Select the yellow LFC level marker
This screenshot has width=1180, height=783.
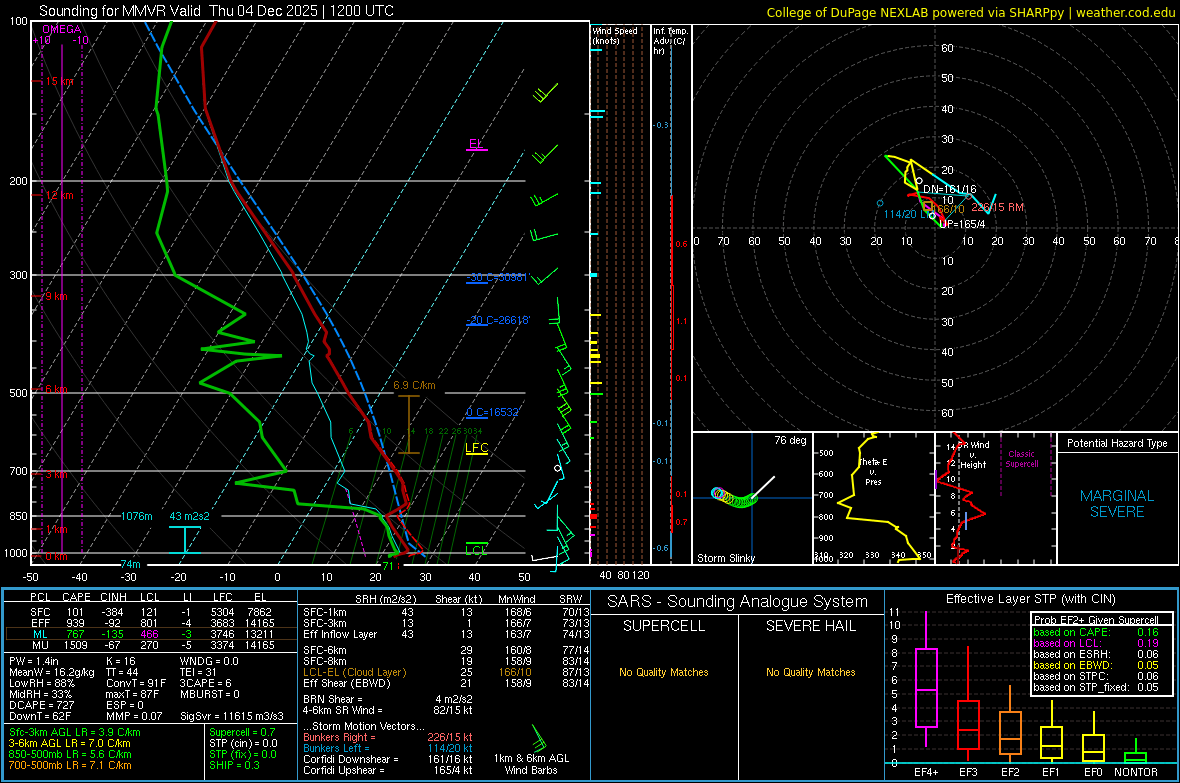(x=476, y=448)
